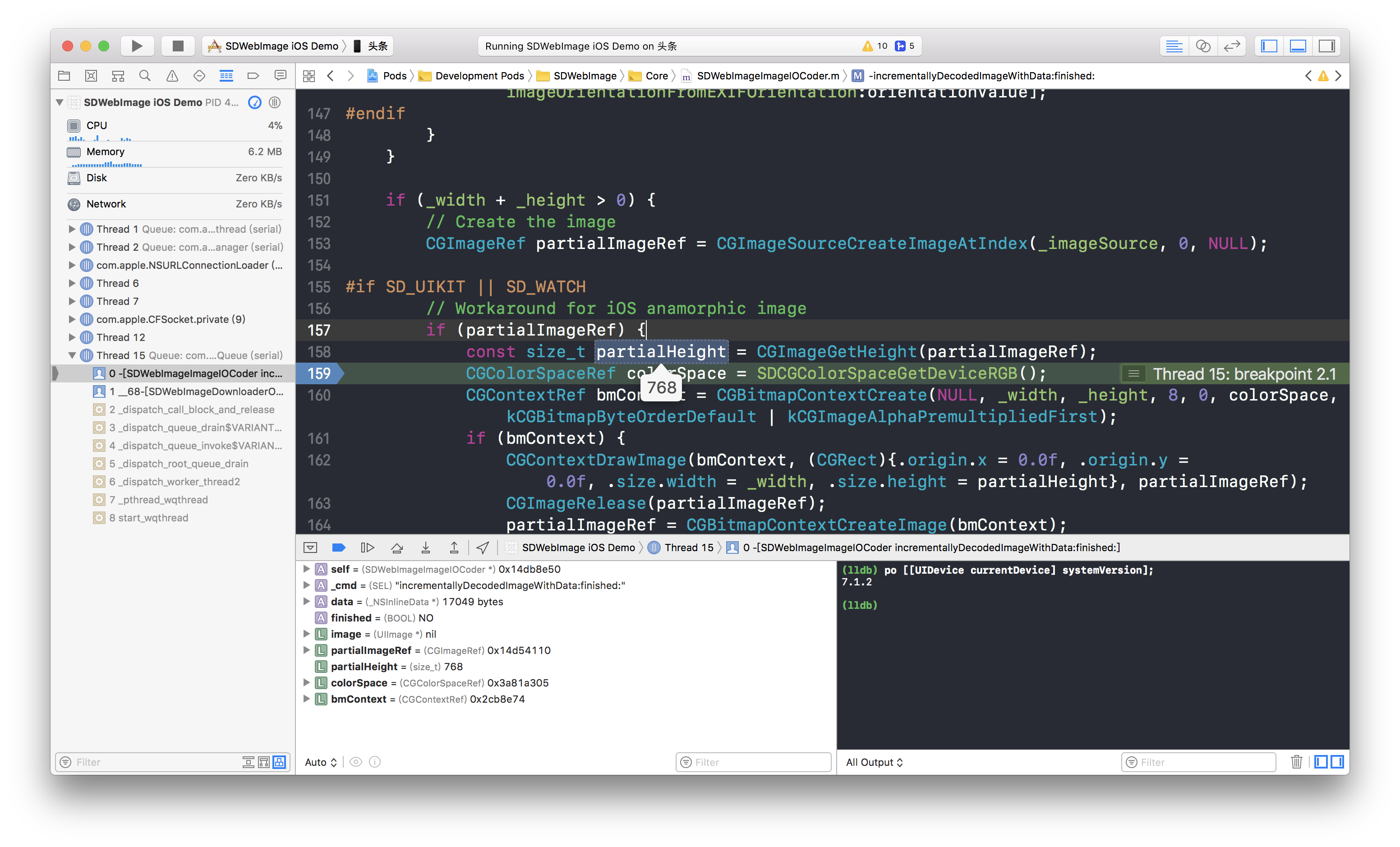Jump to previous issue in editor
Screen dimensions: 1400x847
[x=1308, y=76]
